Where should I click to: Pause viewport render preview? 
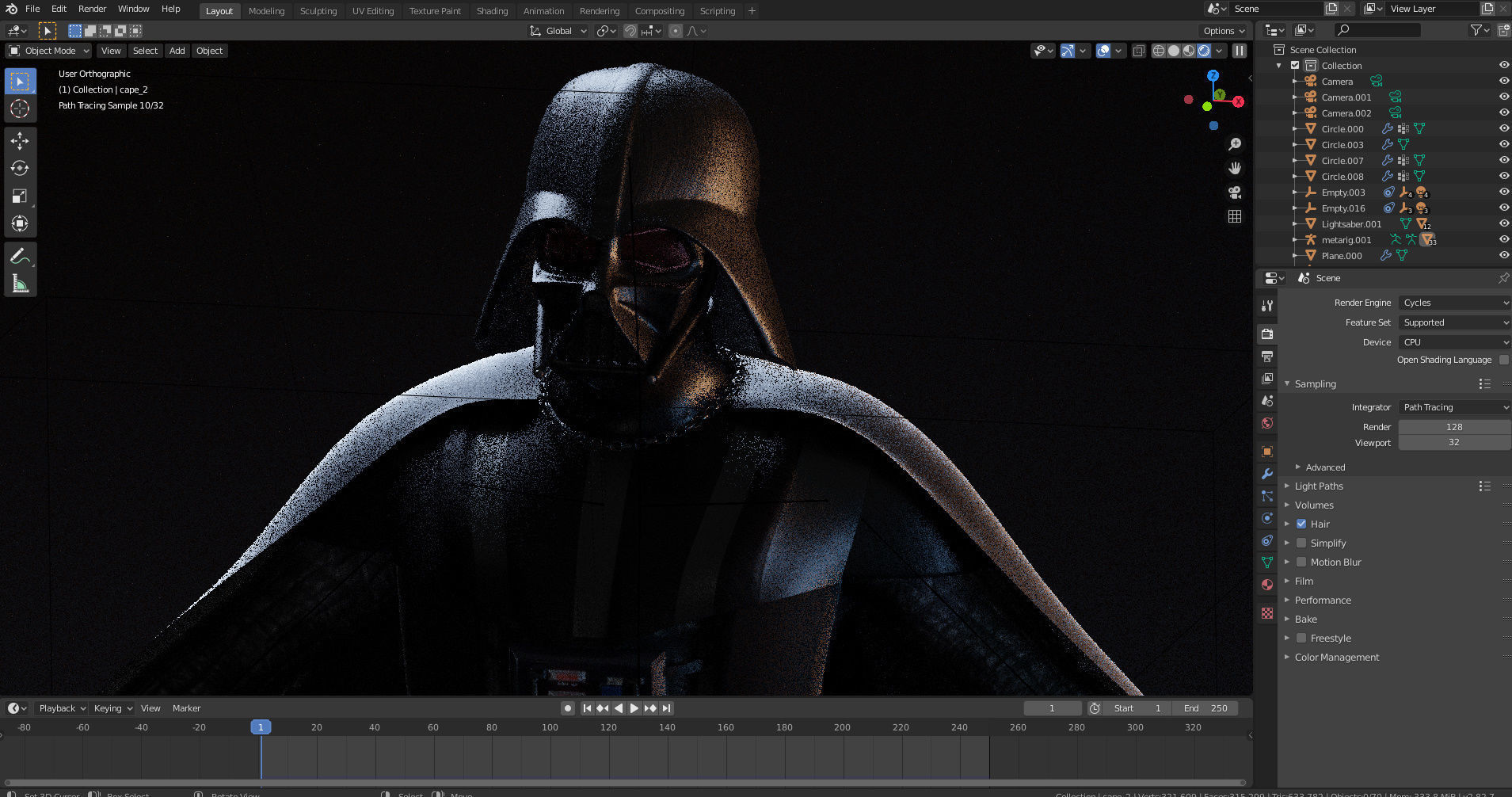1240,51
